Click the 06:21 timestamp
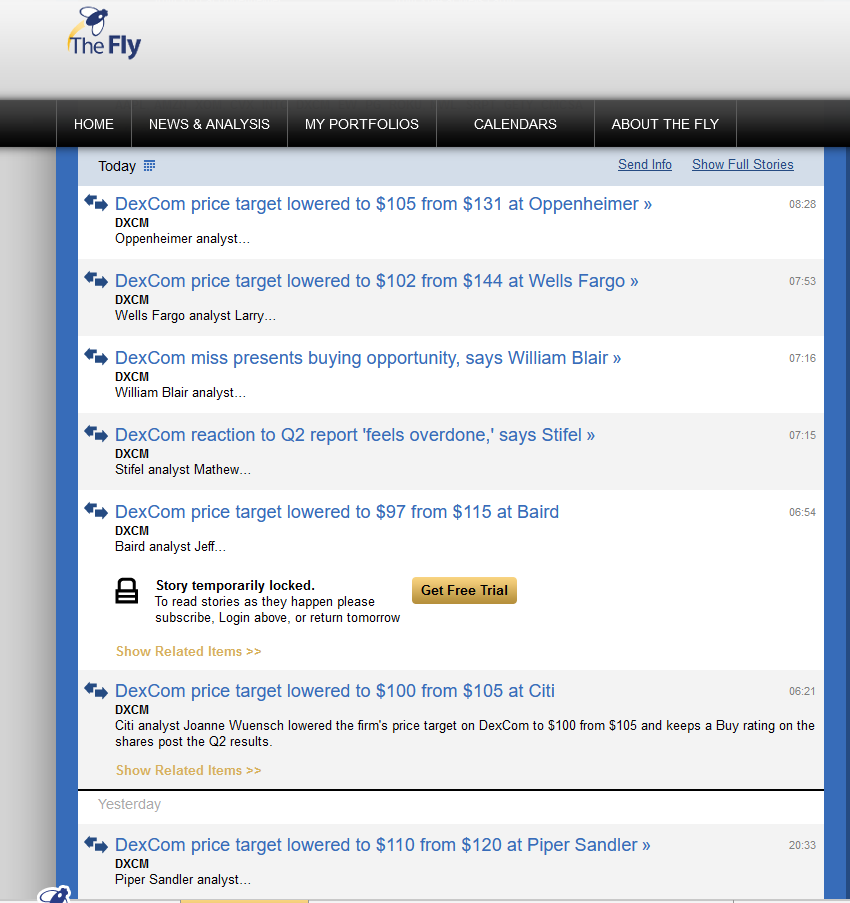850x903 pixels. click(x=802, y=692)
